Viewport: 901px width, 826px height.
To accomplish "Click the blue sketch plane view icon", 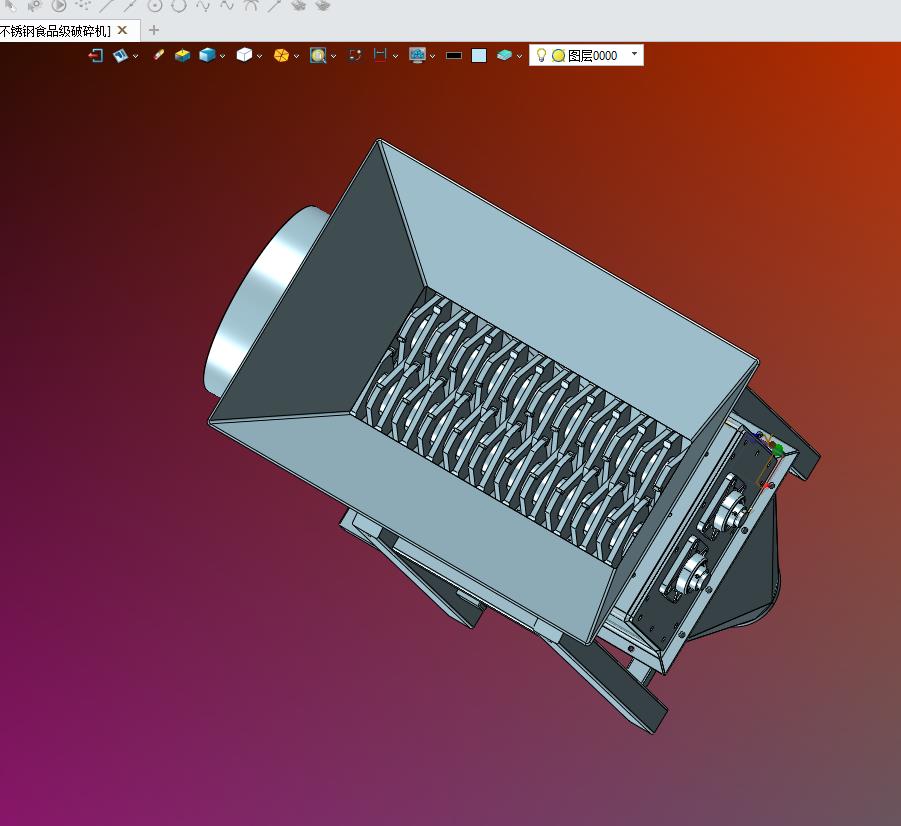I will tap(120, 55).
